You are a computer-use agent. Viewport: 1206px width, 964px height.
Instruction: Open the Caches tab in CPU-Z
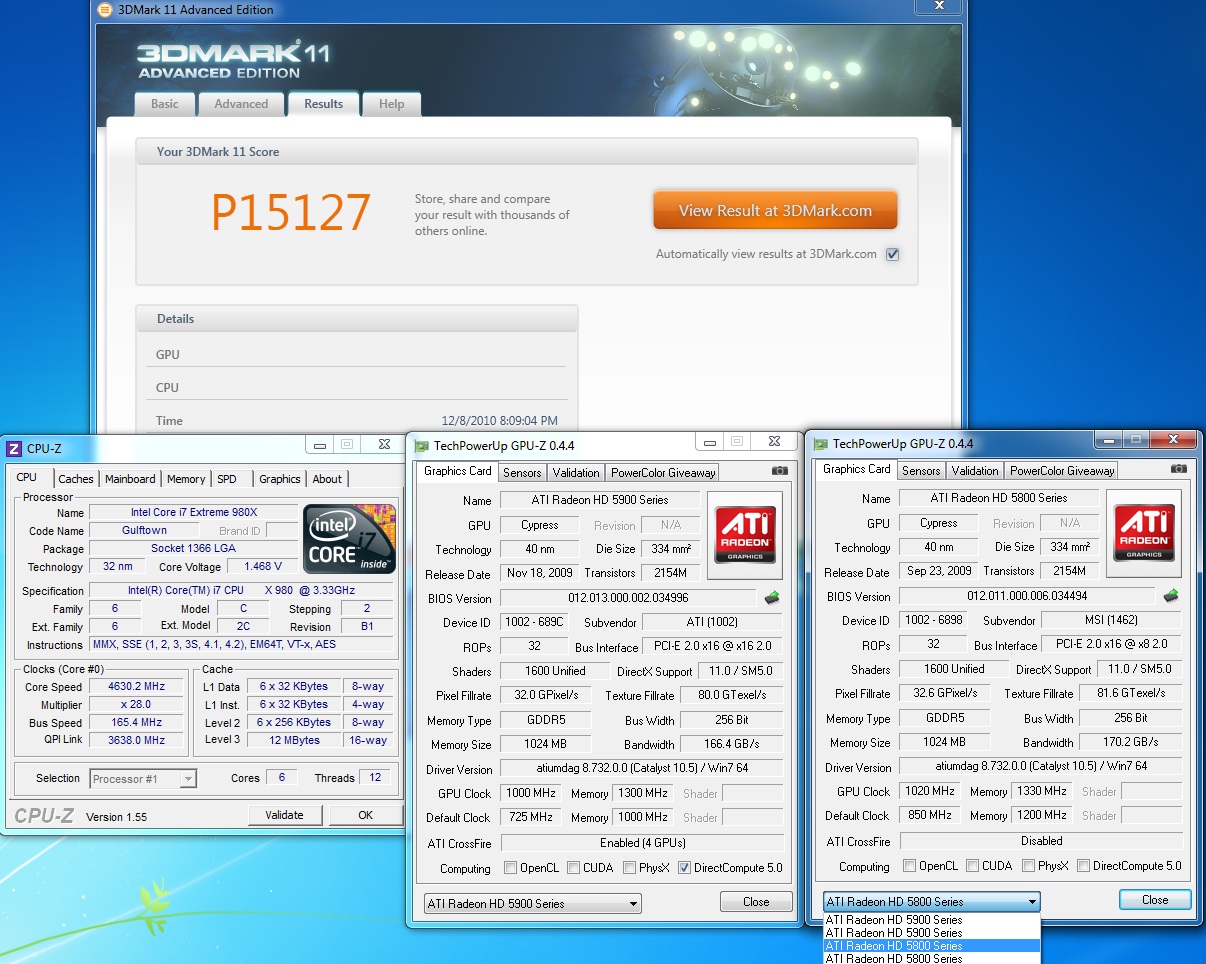tap(75, 479)
